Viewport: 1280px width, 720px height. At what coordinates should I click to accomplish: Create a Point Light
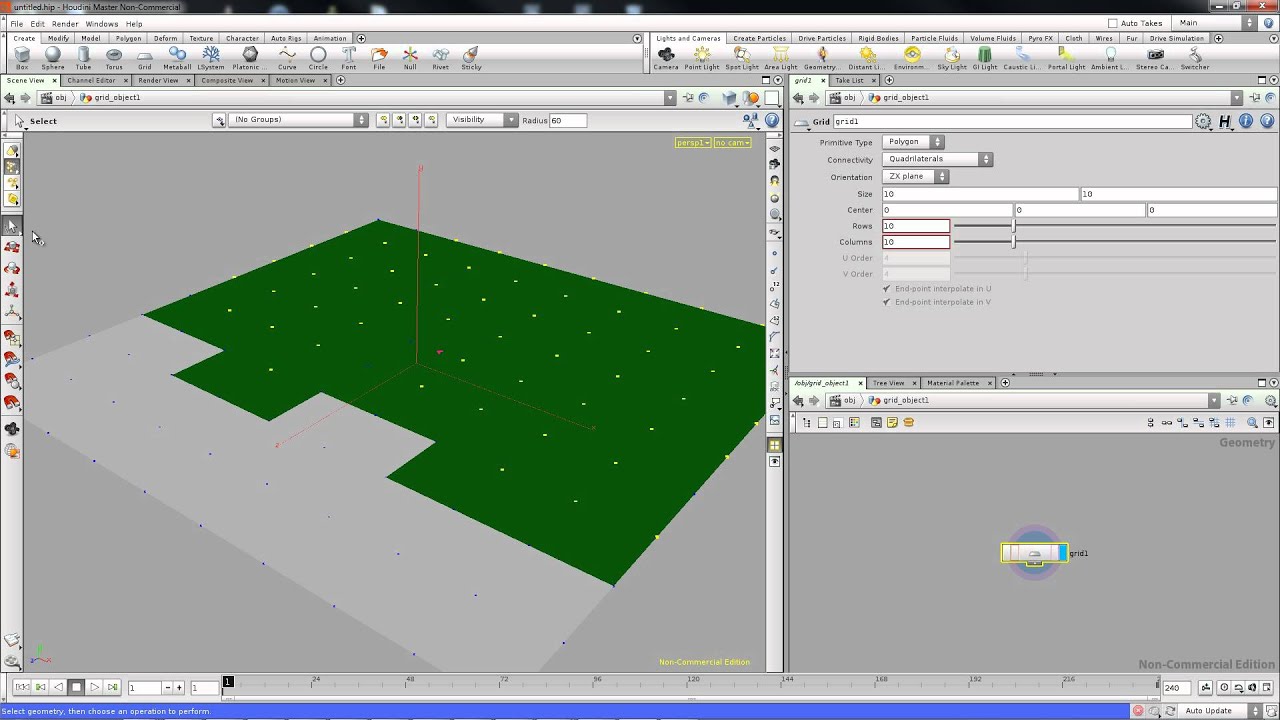coord(702,58)
